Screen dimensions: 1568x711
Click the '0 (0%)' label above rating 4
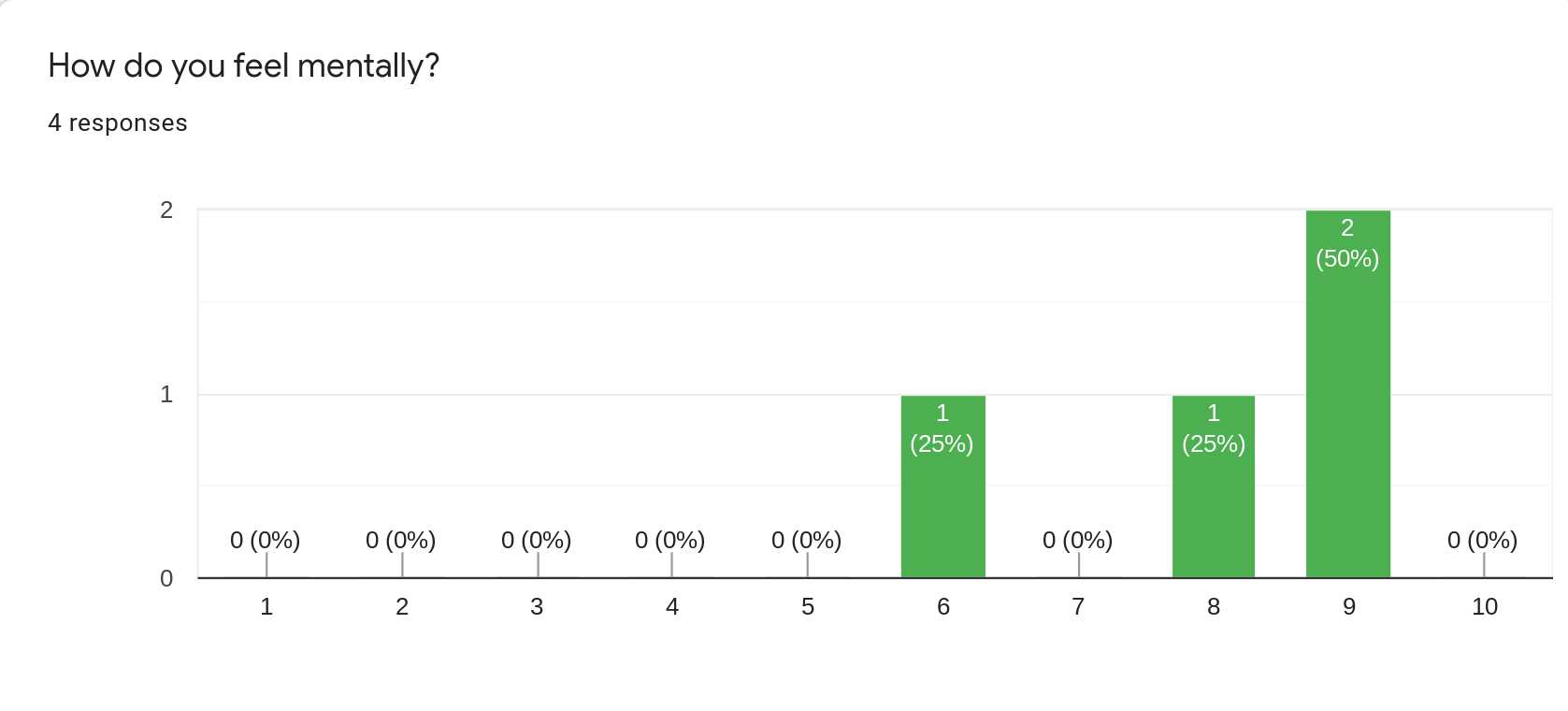pyautogui.click(x=670, y=540)
